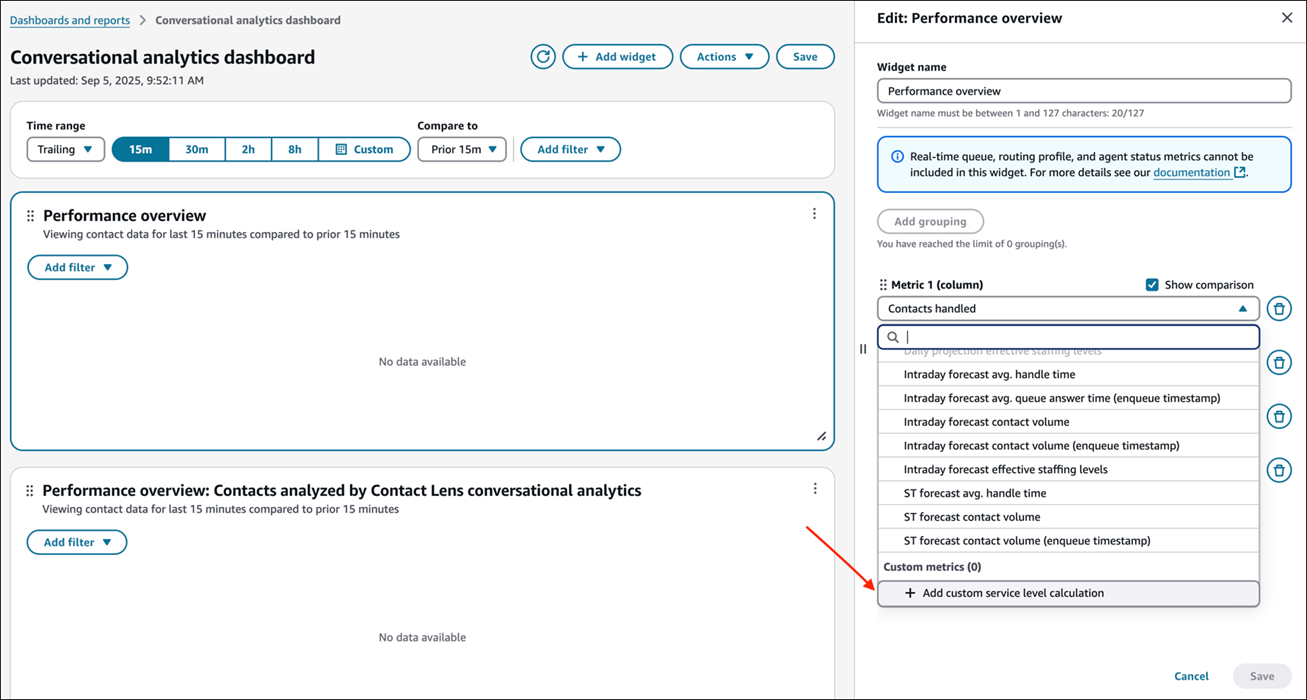Open the documentation link
Image resolution: width=1307 pixels, height=700 pixels.
[1191, 172]
